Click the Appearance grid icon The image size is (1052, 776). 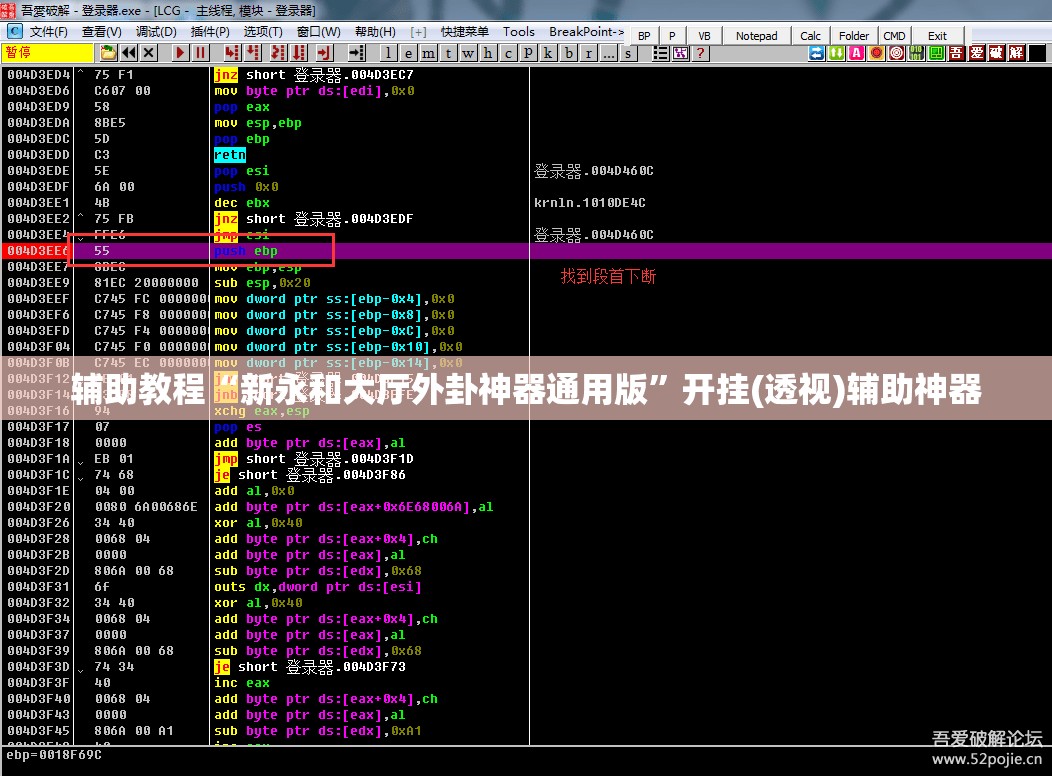click(x=680, y=53)
